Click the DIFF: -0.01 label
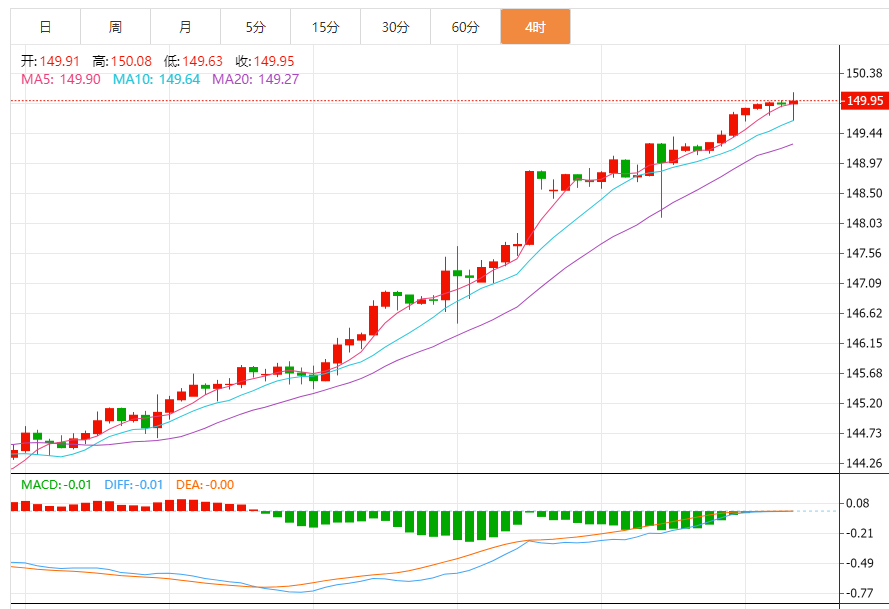This screenshot has width=889, height=609. coord(133,485)
